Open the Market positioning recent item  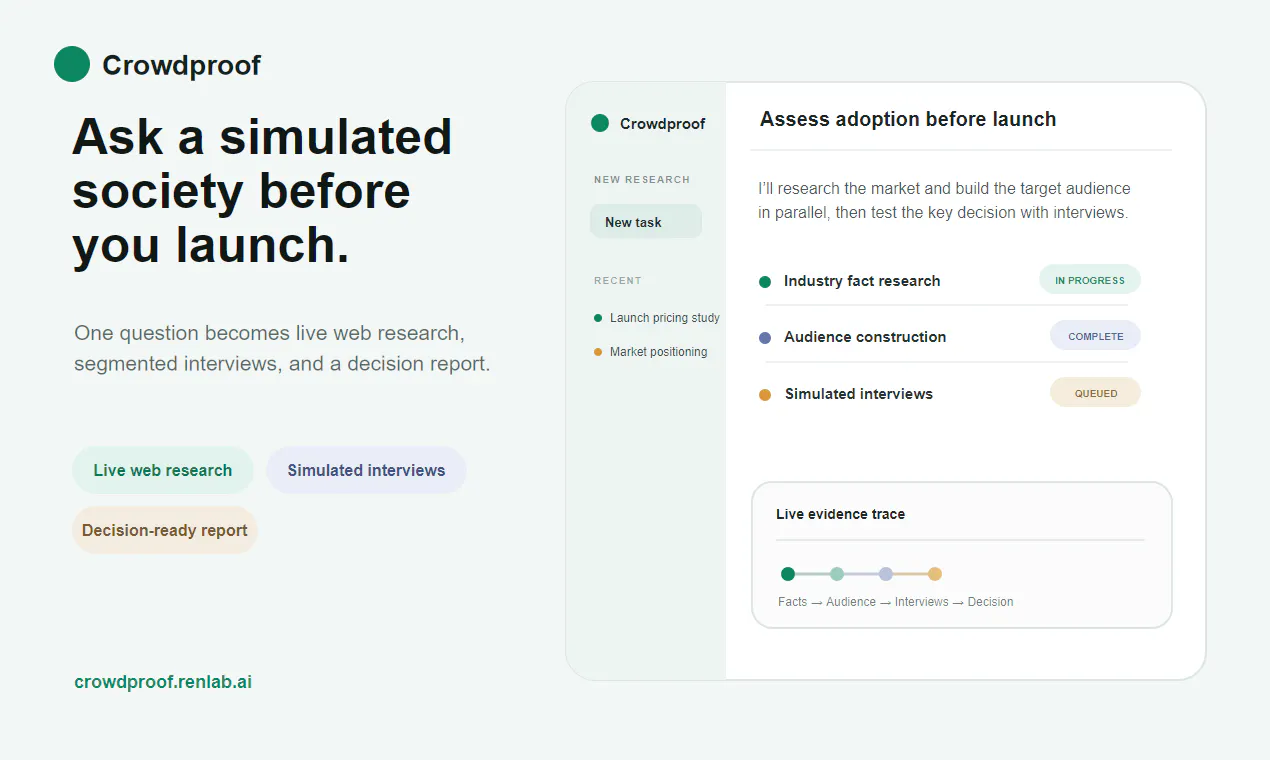(658, 352)
